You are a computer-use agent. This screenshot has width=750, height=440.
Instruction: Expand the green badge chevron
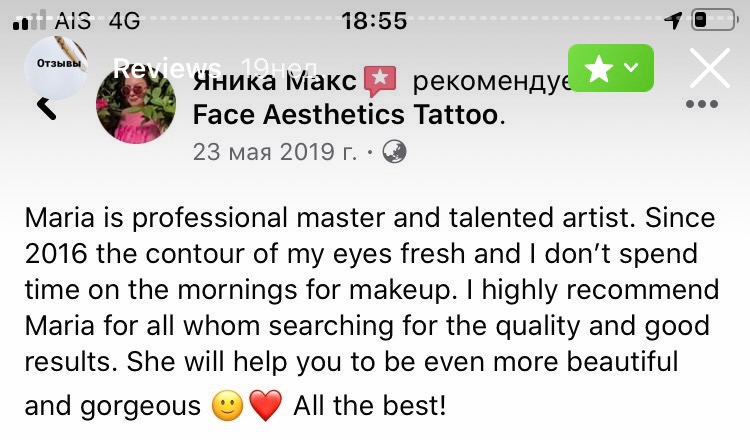point(631,67)
